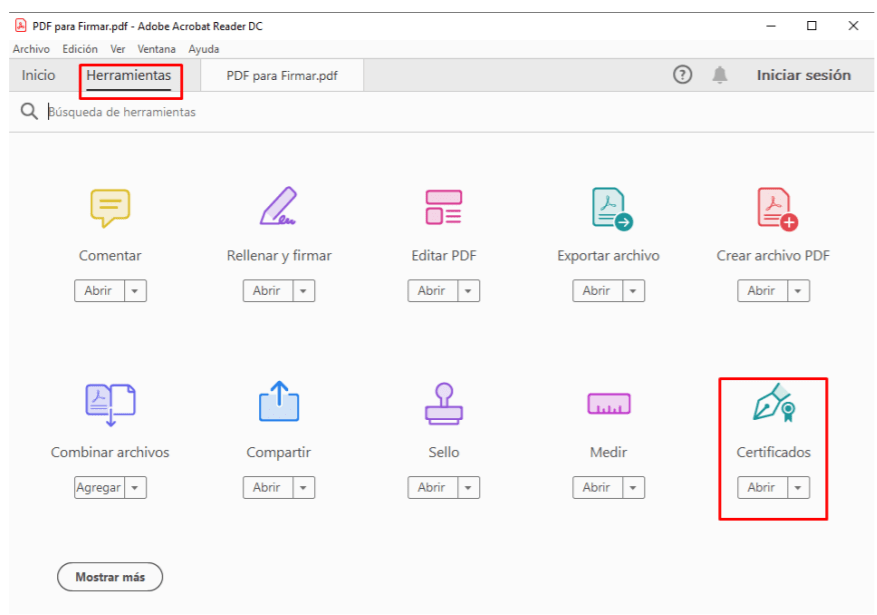Open the Certificados fountain pen icon
This screenshot has width=877, height=615.
[x=773, y=403]
